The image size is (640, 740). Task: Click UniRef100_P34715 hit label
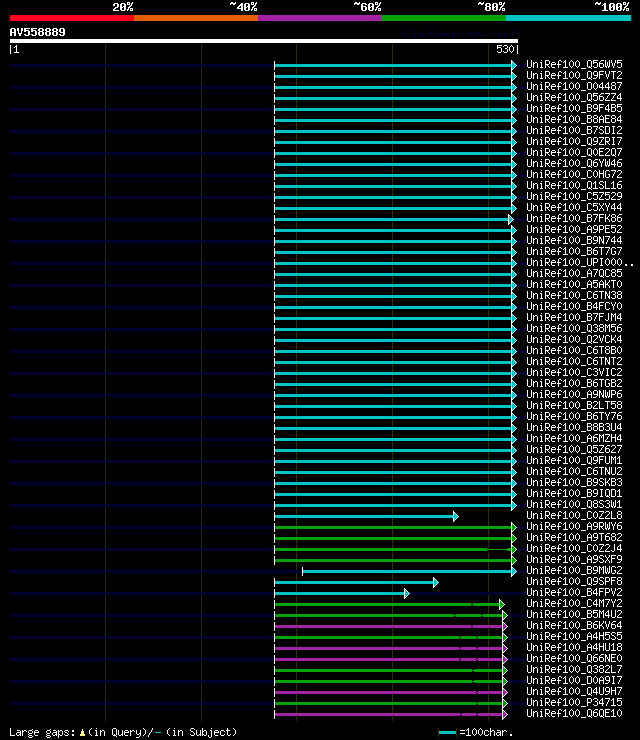pos(574,703)
